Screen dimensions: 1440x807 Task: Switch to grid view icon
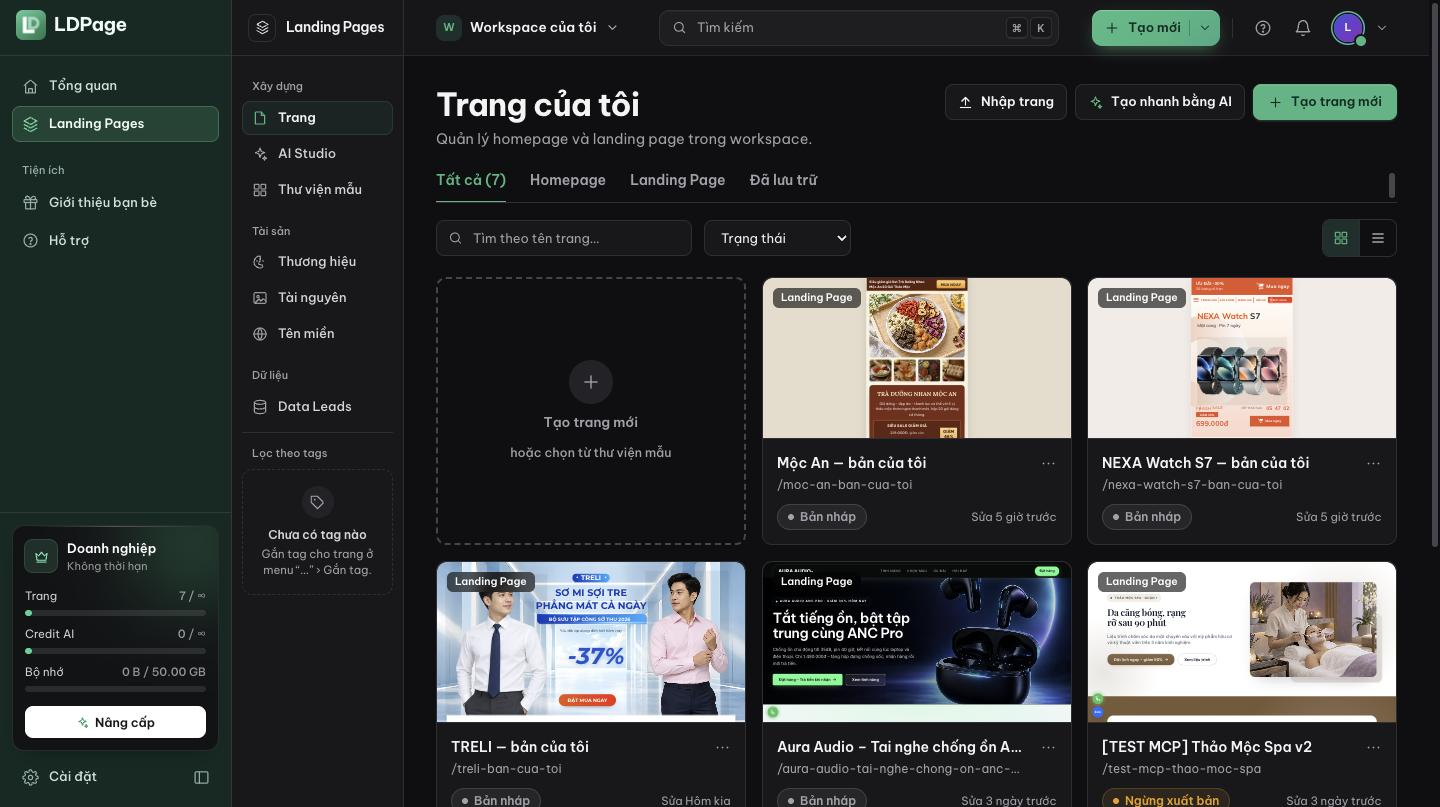click(1341, 238)
